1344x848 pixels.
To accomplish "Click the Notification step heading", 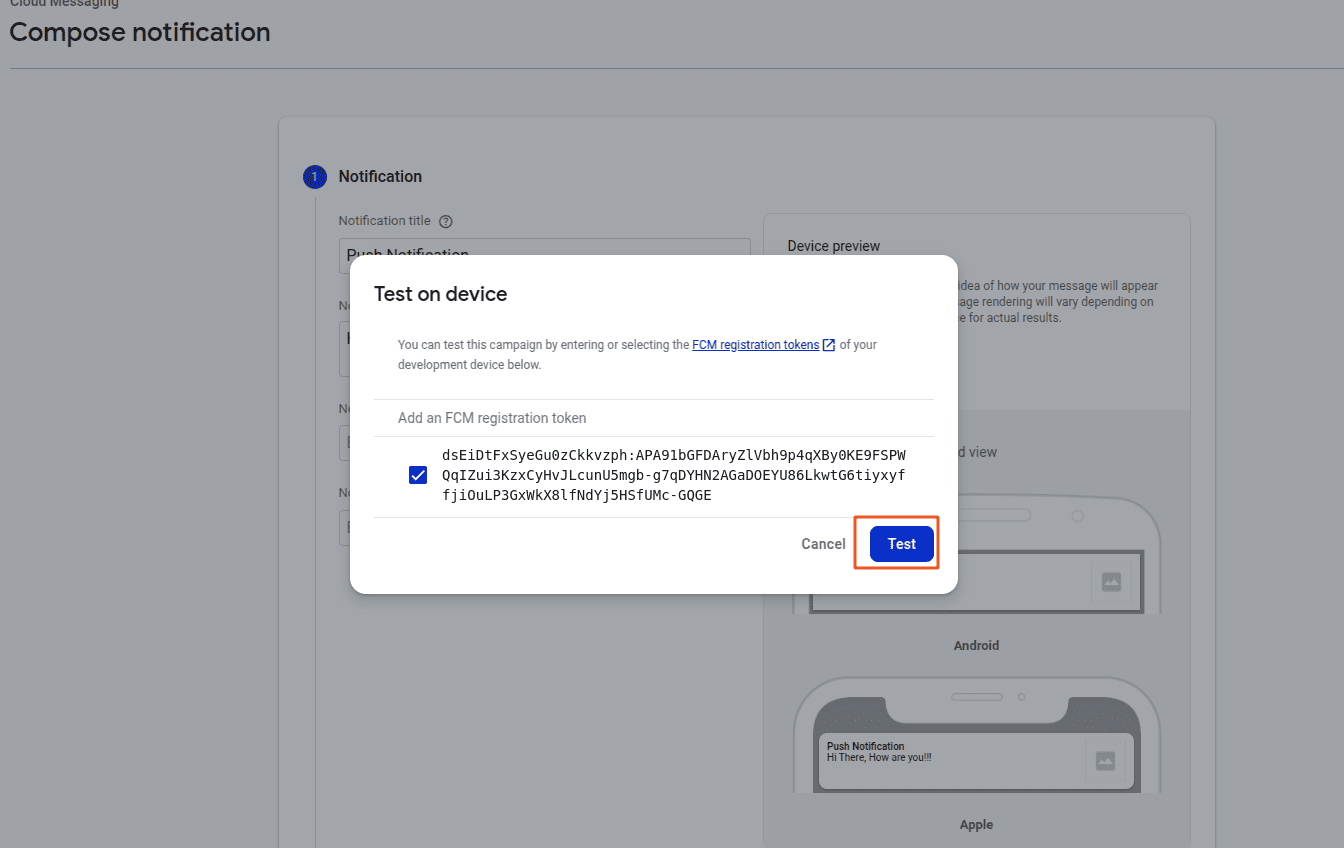I will point(380,177).
